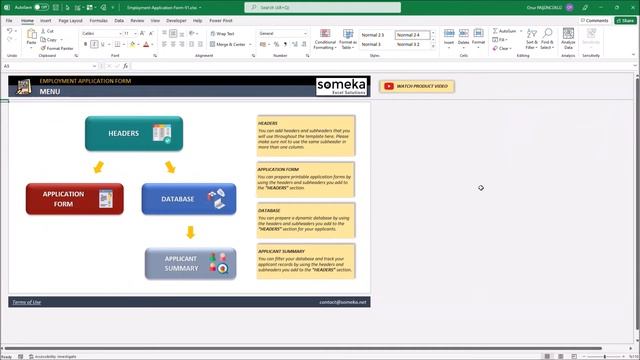Click Decrease Font Size icon

point(151,33)
